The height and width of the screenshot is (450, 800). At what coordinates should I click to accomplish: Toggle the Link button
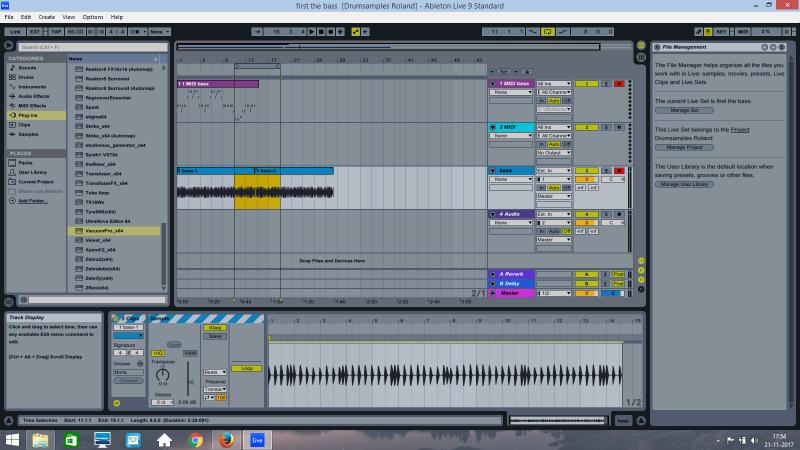(15, 32)
